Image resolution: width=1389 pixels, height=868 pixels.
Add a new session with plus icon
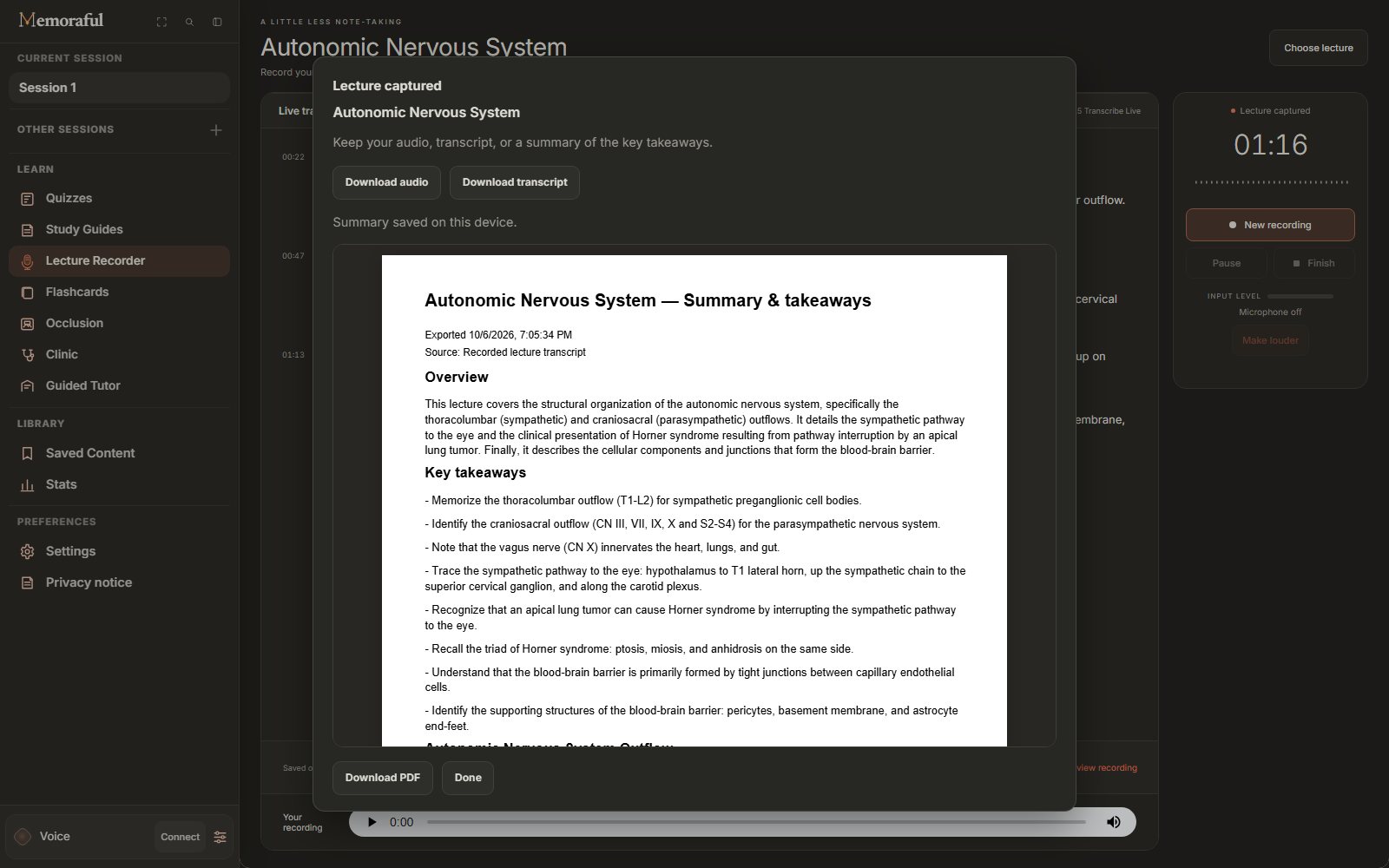pyautogui.click(x=216, y=130)
